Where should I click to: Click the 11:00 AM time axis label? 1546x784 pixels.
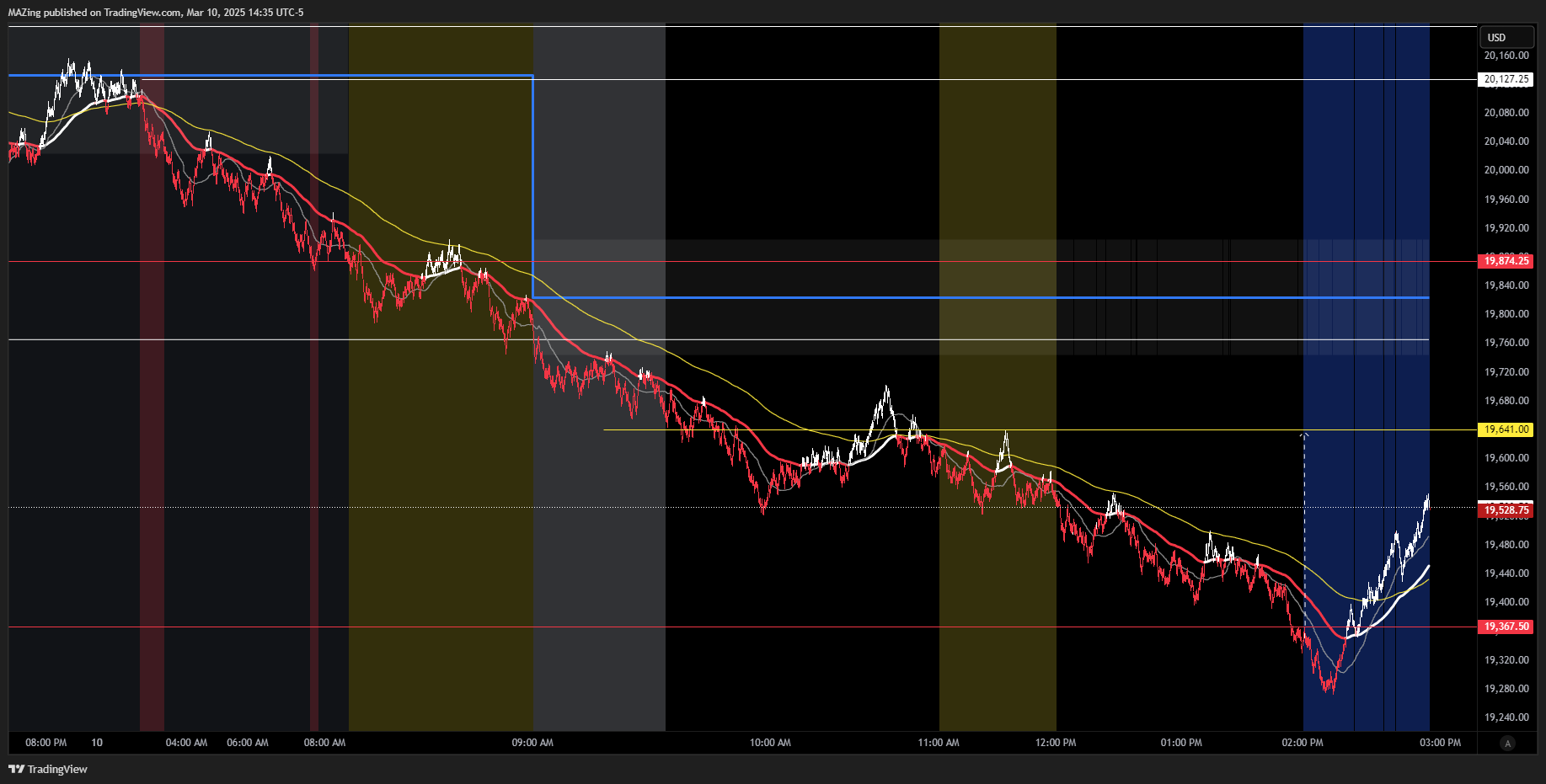[939, 743]
